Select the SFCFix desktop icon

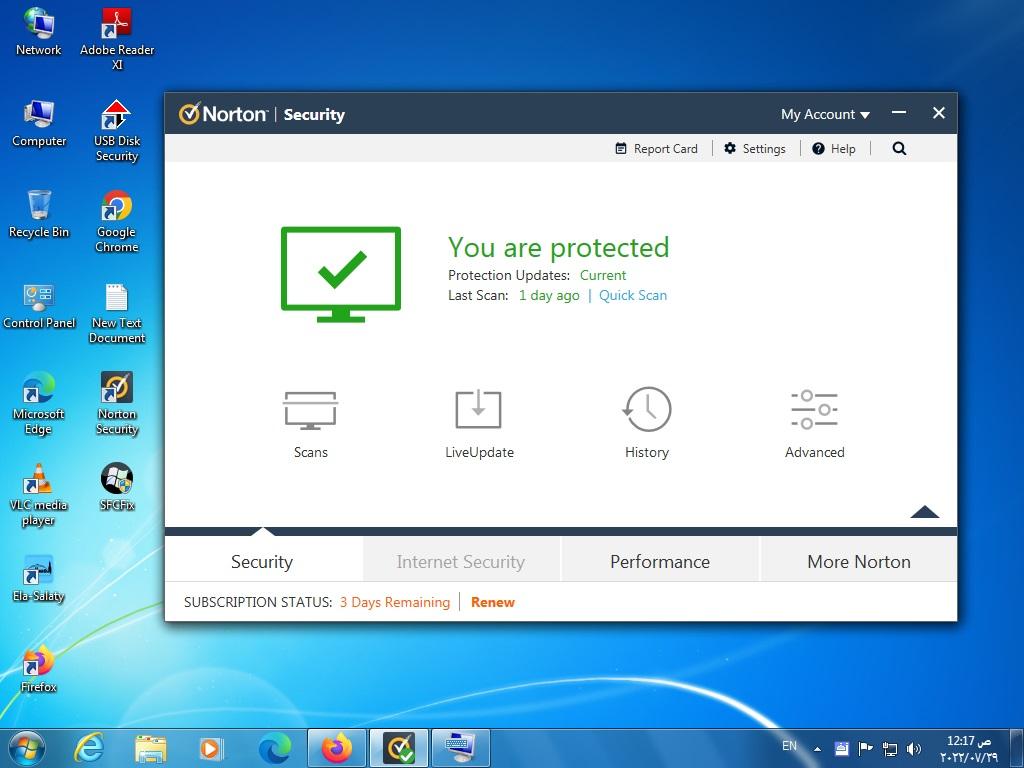[117, 487]
